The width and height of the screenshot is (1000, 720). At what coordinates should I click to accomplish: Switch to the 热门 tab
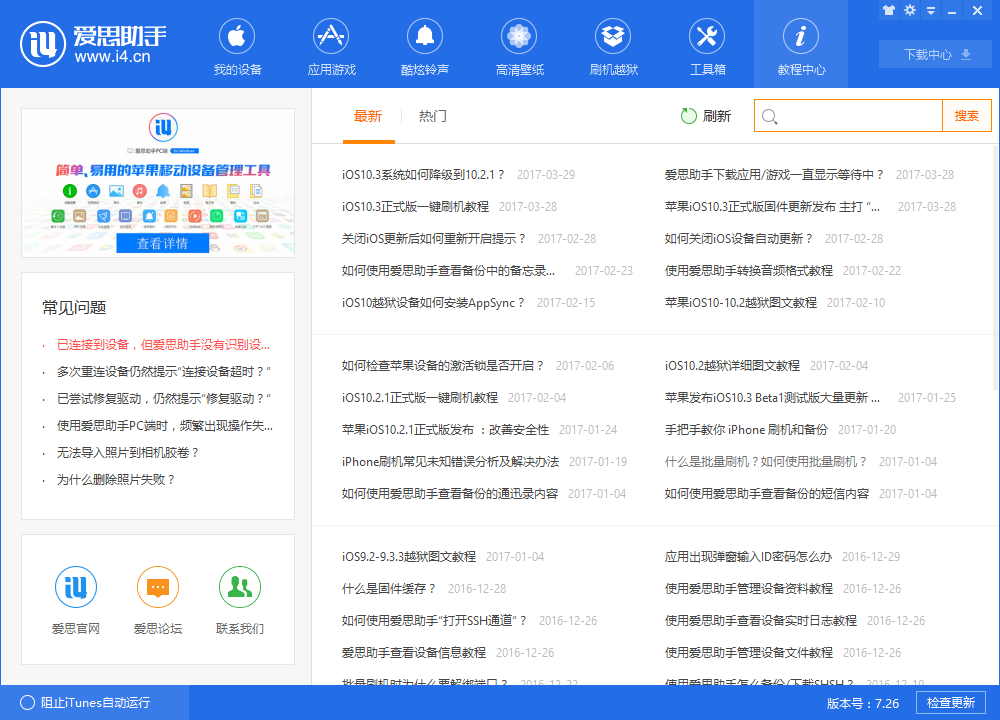coord(432,116)
